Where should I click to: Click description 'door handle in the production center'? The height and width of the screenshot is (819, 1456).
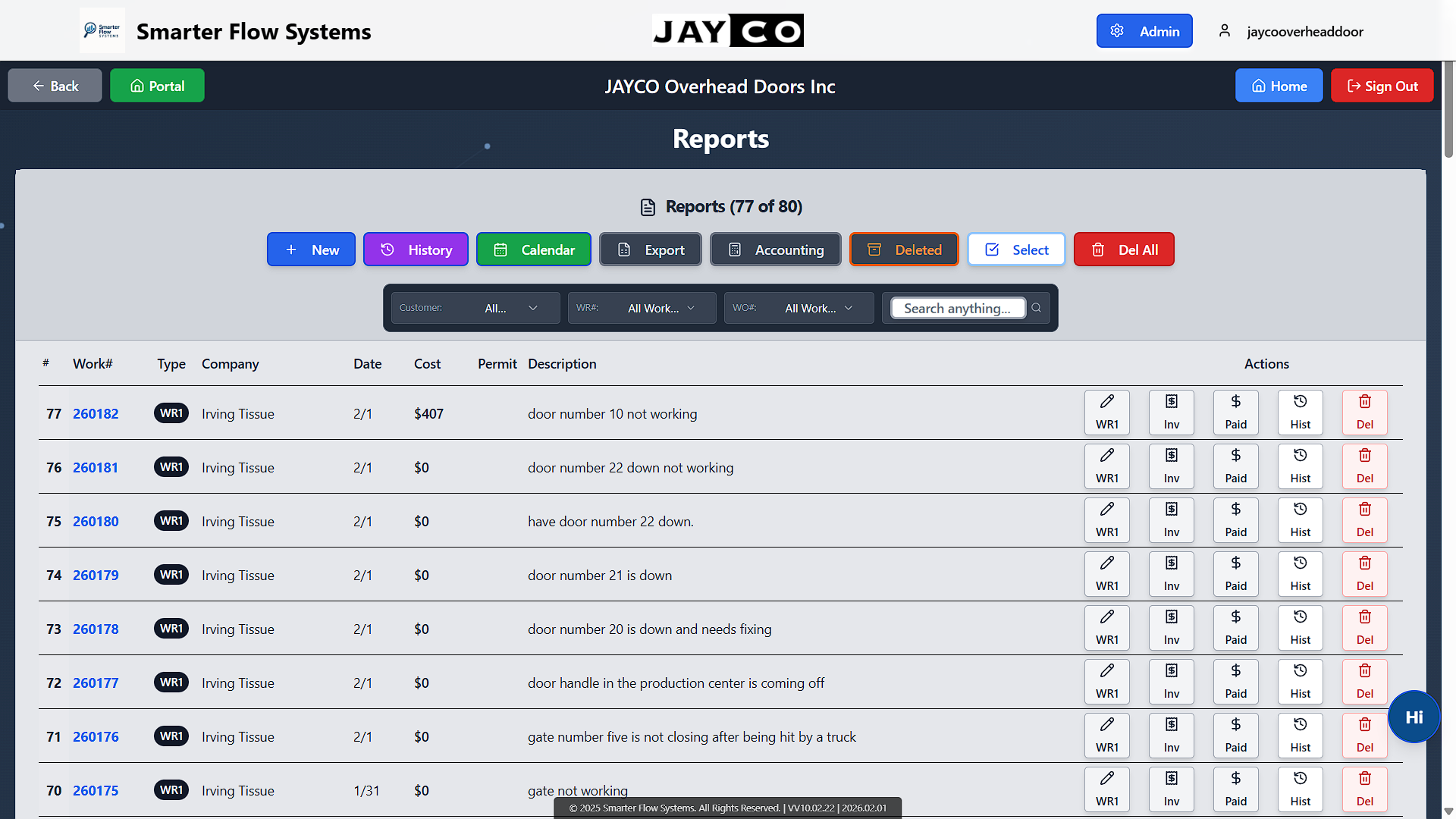click(676, 682)
